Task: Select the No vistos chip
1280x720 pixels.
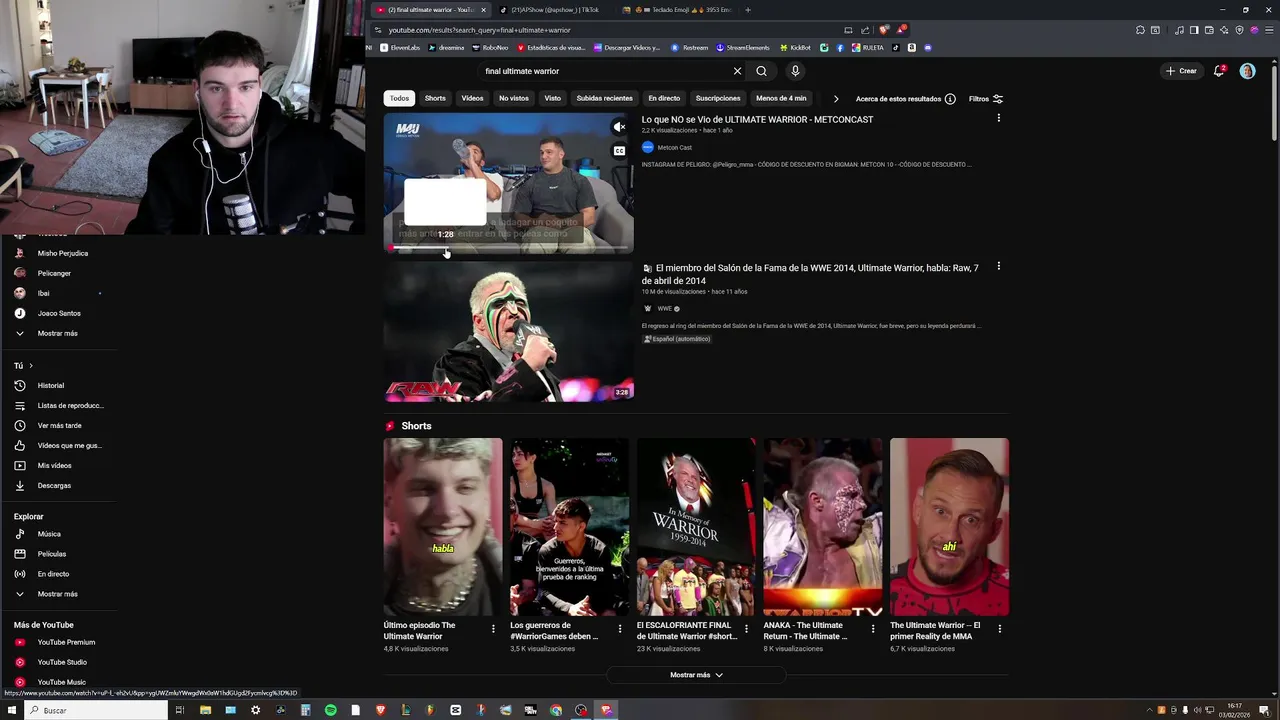Action: tap(513, 98)
